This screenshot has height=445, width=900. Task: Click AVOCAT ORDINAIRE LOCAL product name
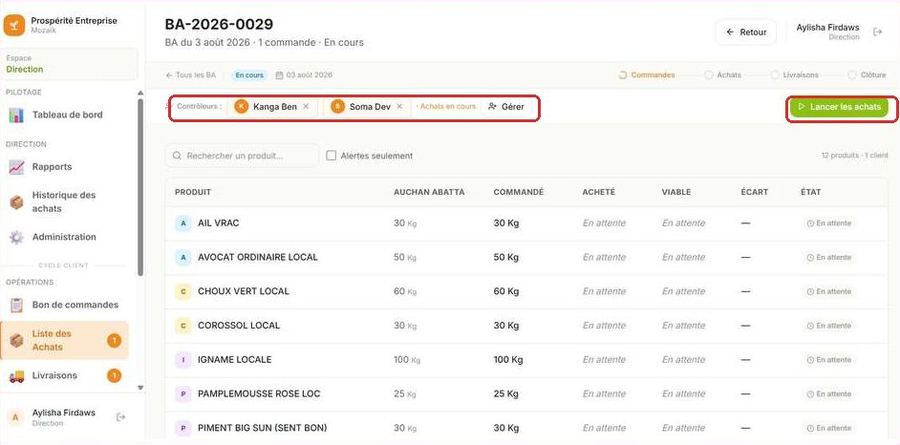258,257
